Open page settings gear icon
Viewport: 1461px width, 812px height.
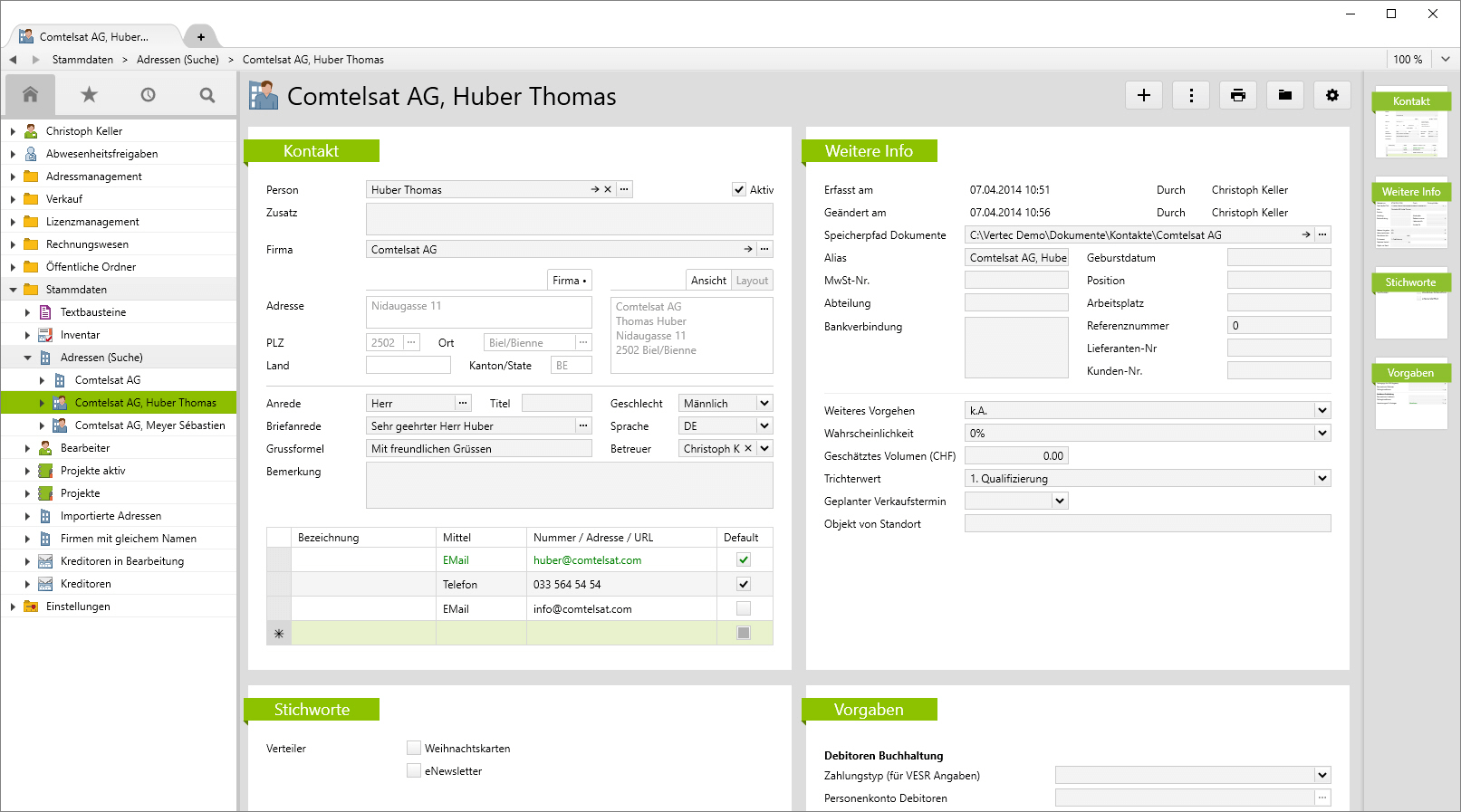click(x=1332, y=95)
